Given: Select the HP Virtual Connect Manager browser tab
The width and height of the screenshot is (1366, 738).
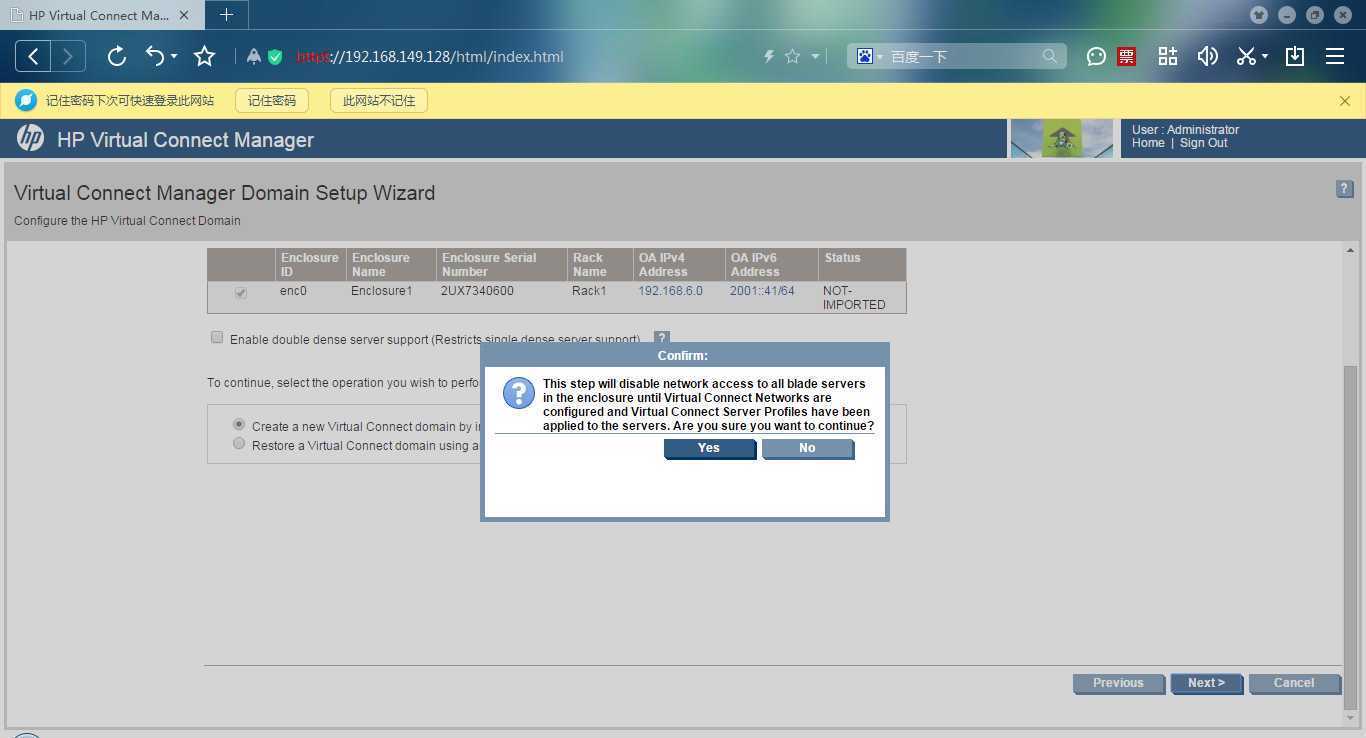Looking at the screenshot, I should pyautogui.click(x=101, y=15).
